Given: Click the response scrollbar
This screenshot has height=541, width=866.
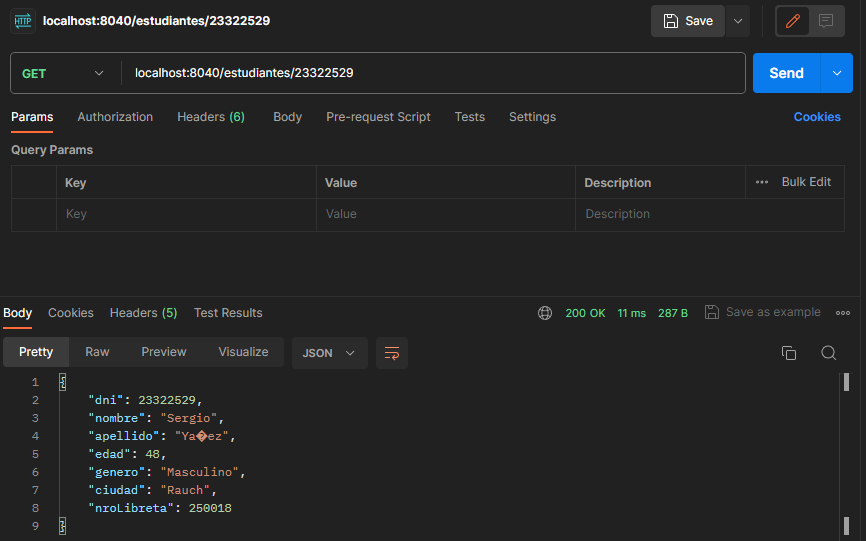Looking at the screenshot, I should click(847, 455).
